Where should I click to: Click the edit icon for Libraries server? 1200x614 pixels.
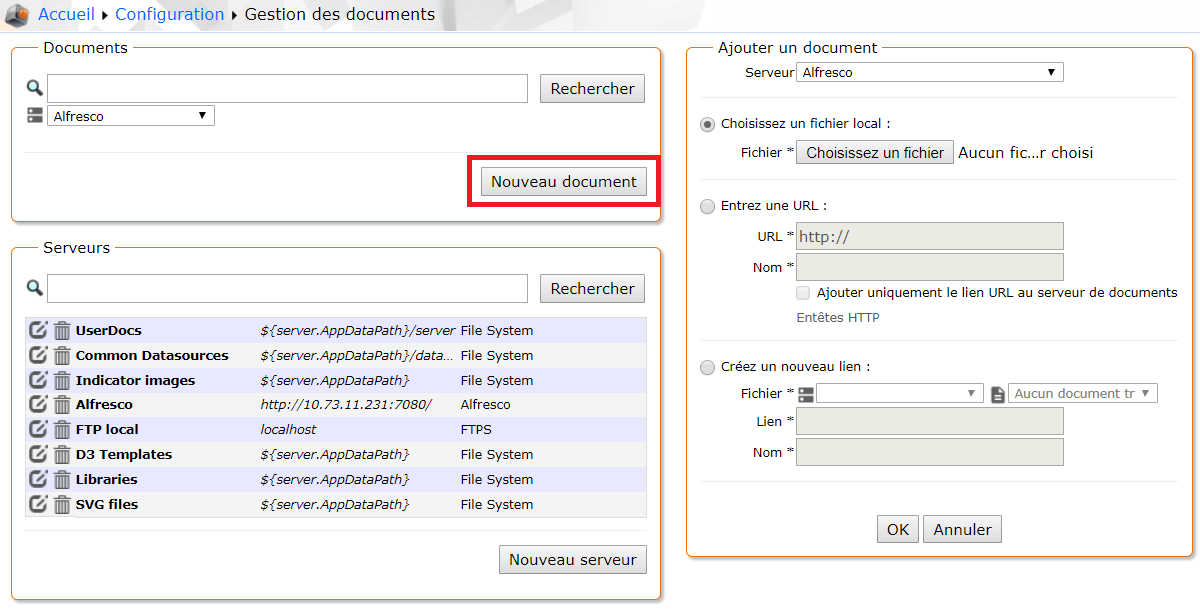[38, 479]
